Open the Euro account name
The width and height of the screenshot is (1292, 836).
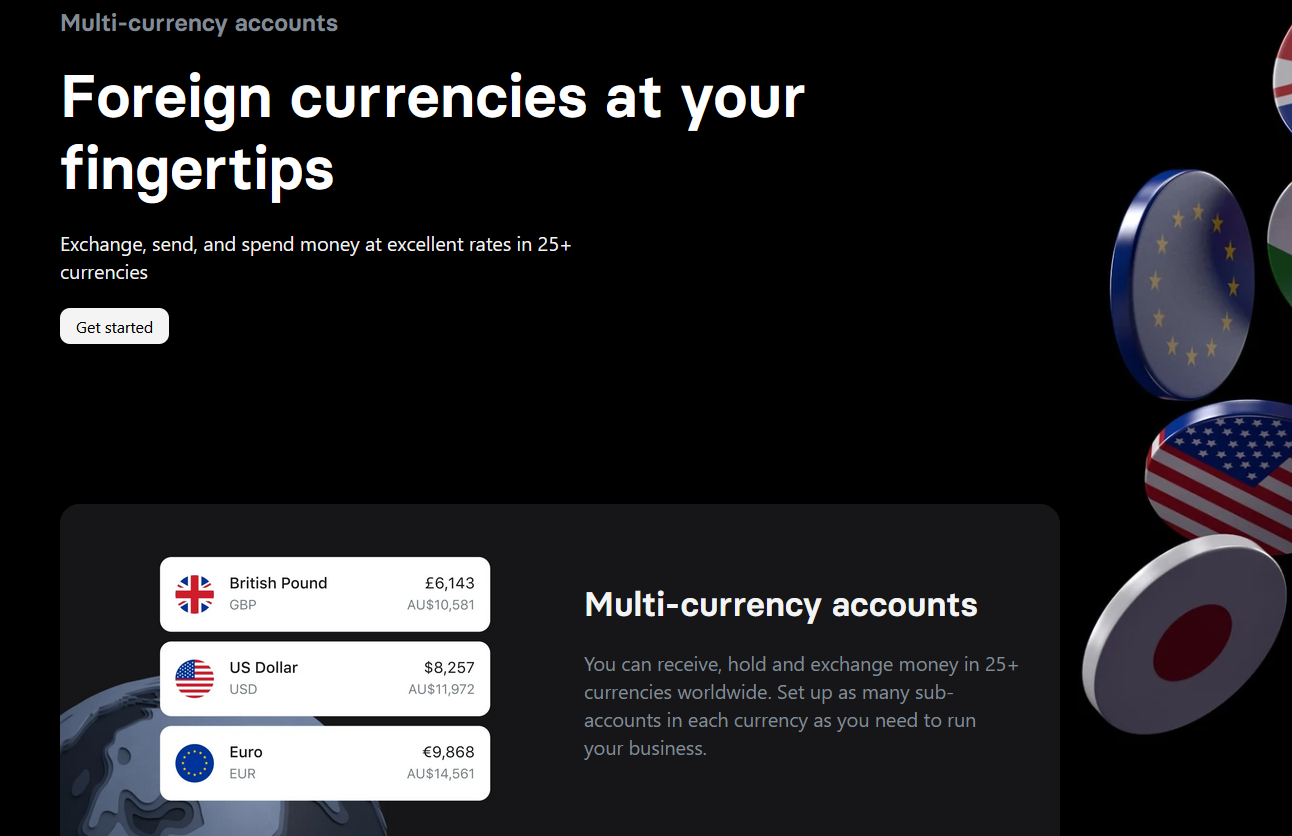tap(246, 752)
